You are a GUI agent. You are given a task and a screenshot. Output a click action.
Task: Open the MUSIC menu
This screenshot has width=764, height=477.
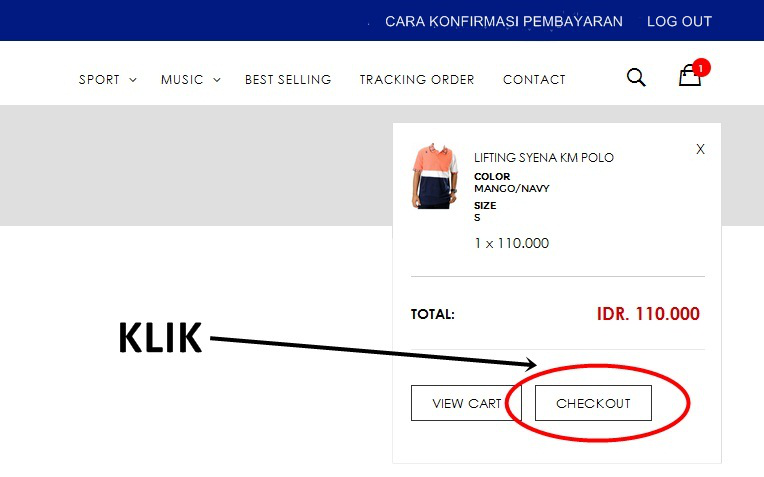pos(182,79)
